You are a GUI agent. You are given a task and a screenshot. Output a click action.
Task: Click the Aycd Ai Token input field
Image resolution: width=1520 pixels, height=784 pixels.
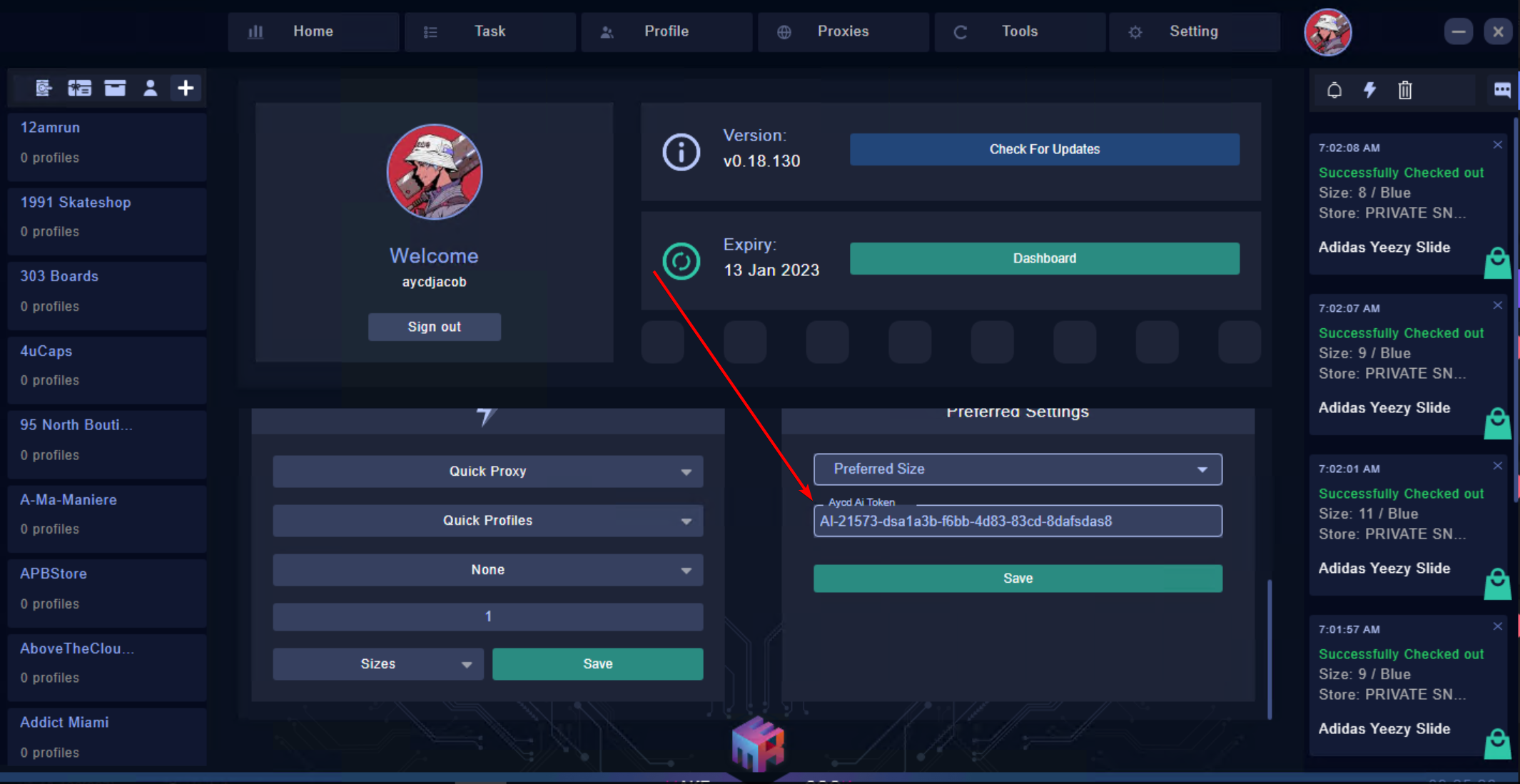(x=1017, y=521)
